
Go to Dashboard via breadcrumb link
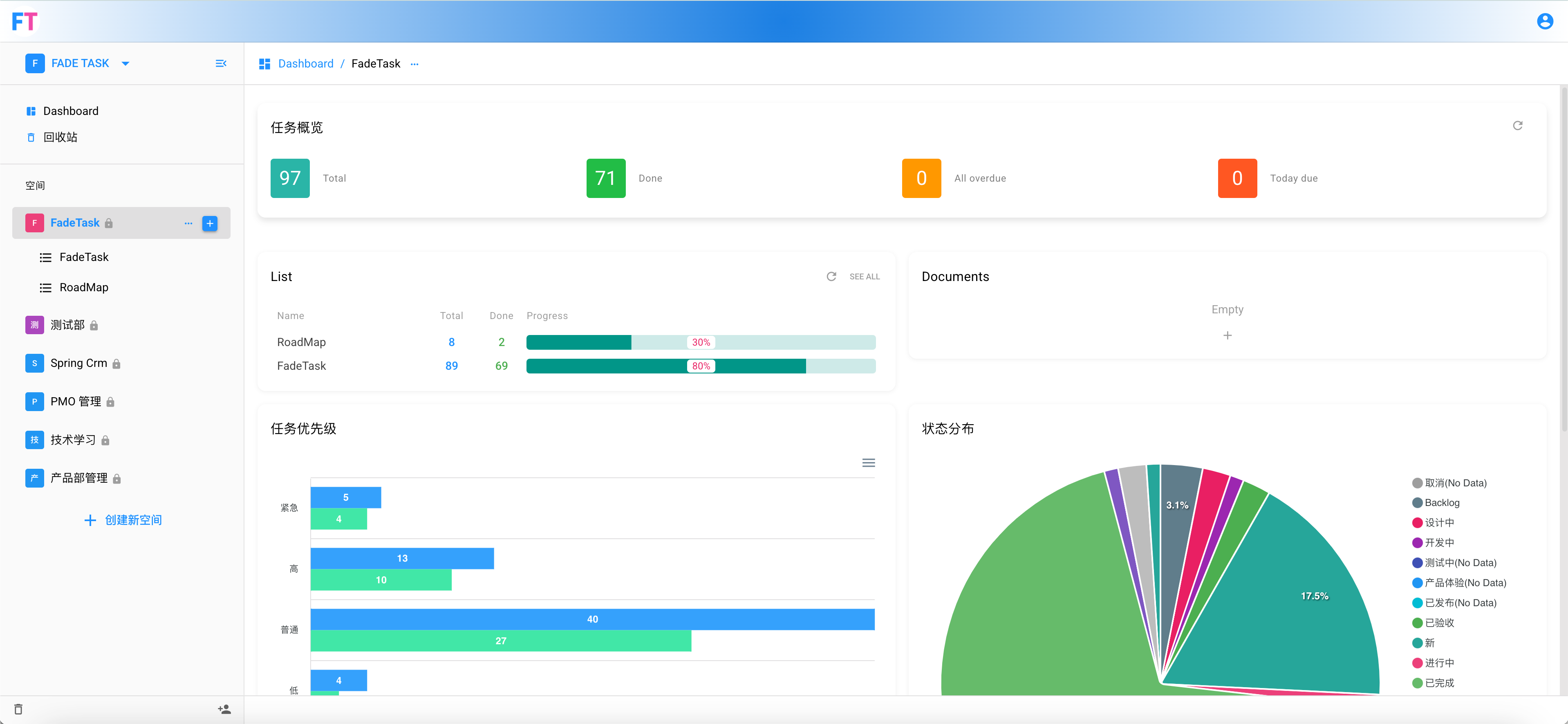coord(306,64)
